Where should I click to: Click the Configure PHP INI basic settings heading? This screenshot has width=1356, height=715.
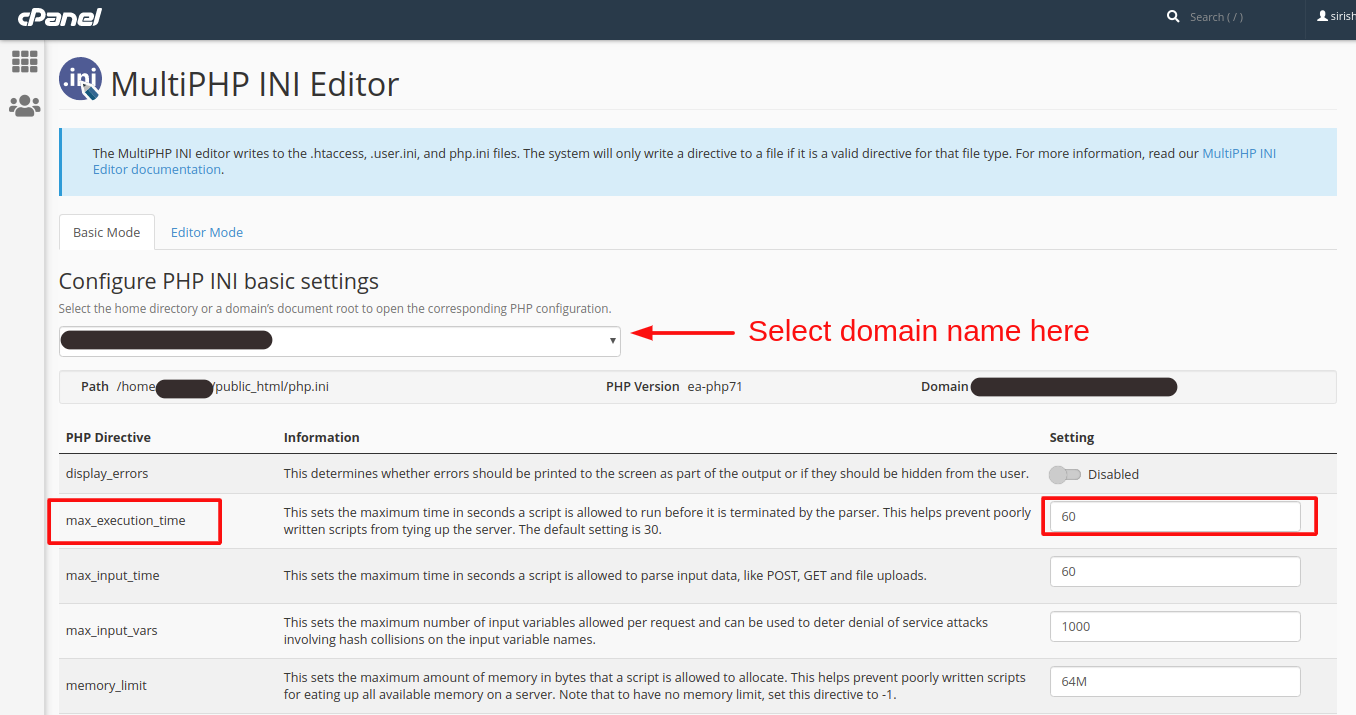pos(219,281)
